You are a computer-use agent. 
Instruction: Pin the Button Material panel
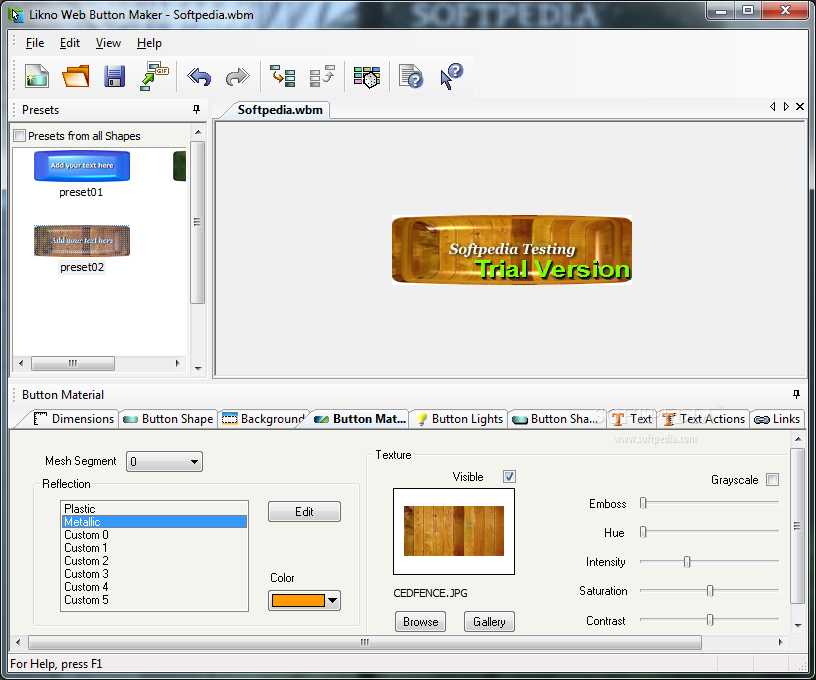(x=796, y=394)
